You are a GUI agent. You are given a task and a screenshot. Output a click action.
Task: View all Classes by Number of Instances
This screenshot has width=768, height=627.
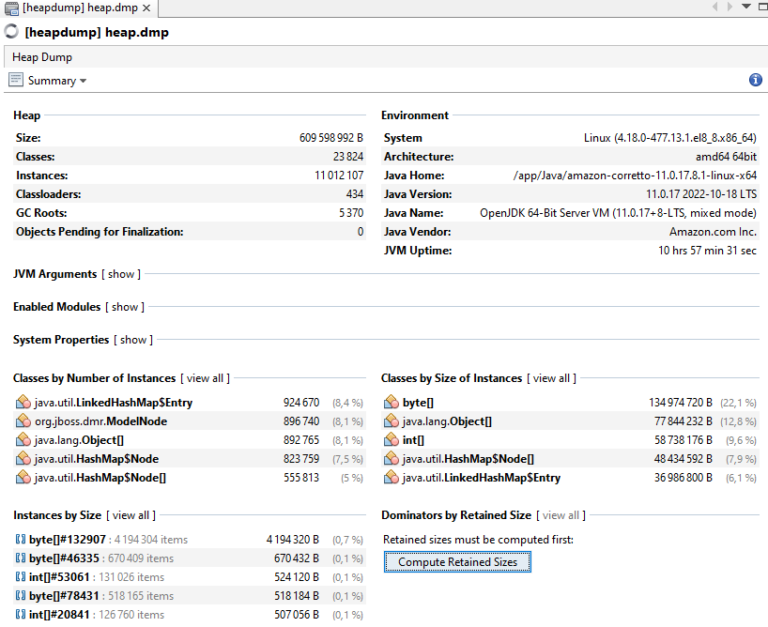coord(205,378)
